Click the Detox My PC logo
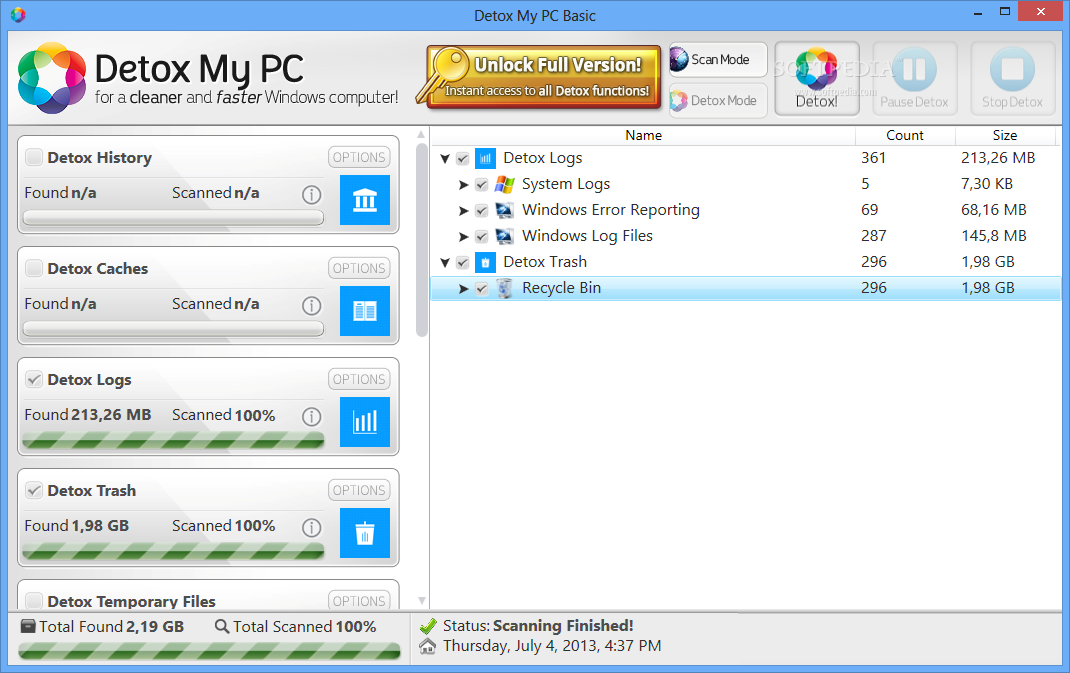The width and height of the screenshot is (1070, 673). tap(52, 78)
